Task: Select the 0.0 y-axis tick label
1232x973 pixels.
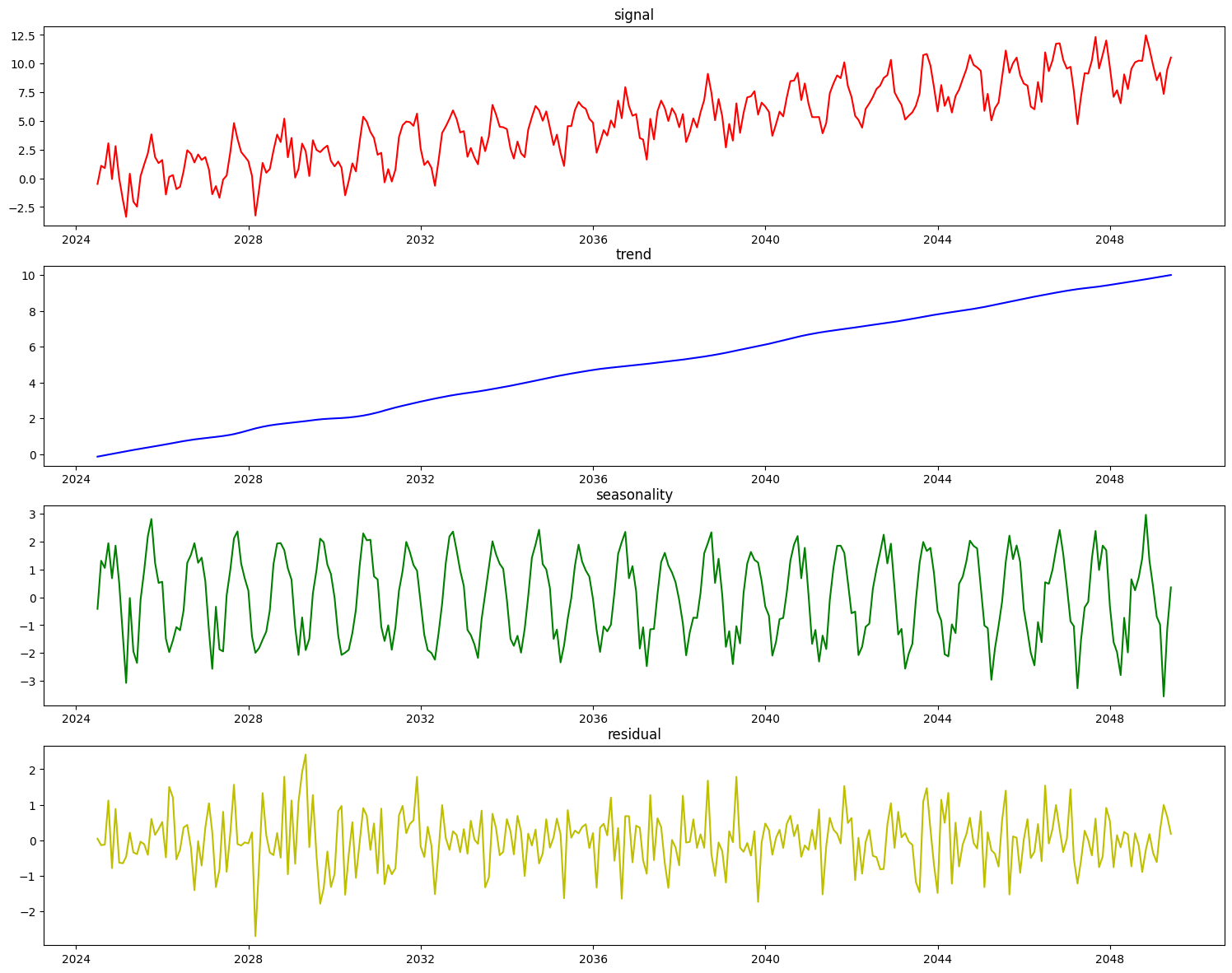Action: point(26,179)
